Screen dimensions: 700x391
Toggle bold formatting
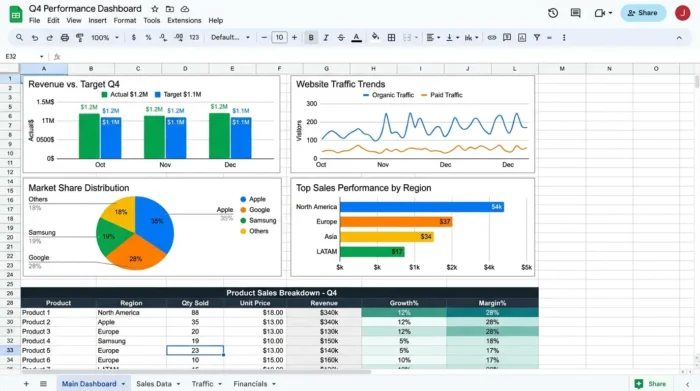(311, 37)
